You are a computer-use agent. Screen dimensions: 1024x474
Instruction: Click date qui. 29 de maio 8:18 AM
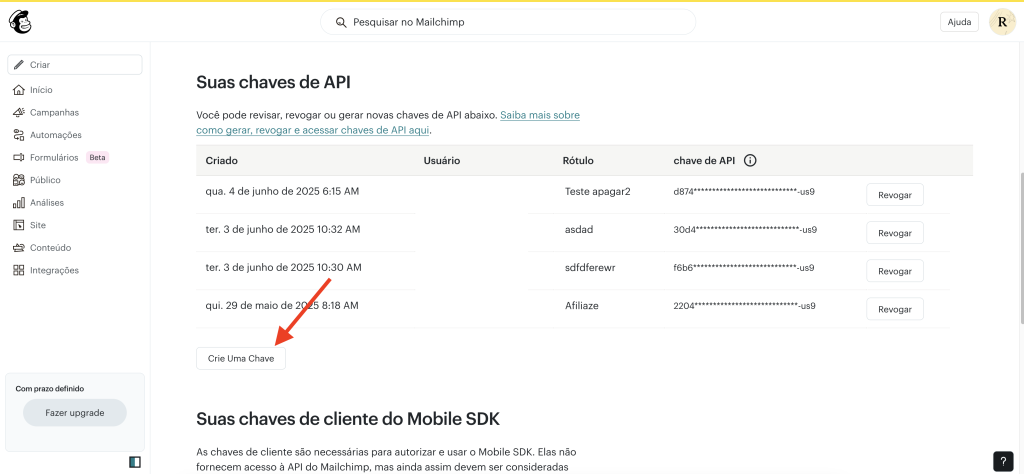(281, 306)
